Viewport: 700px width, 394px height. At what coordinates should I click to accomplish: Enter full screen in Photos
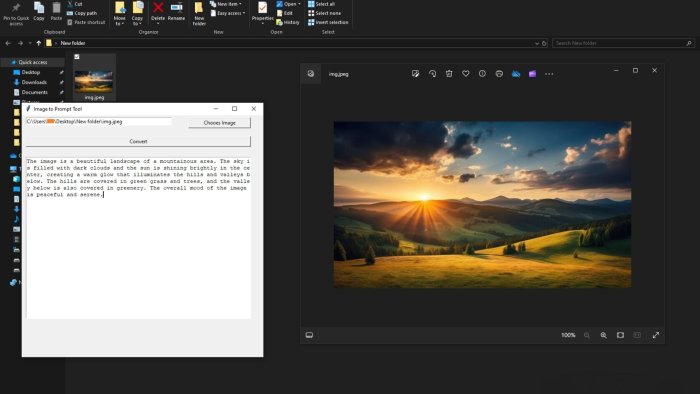tap(655, 335)
